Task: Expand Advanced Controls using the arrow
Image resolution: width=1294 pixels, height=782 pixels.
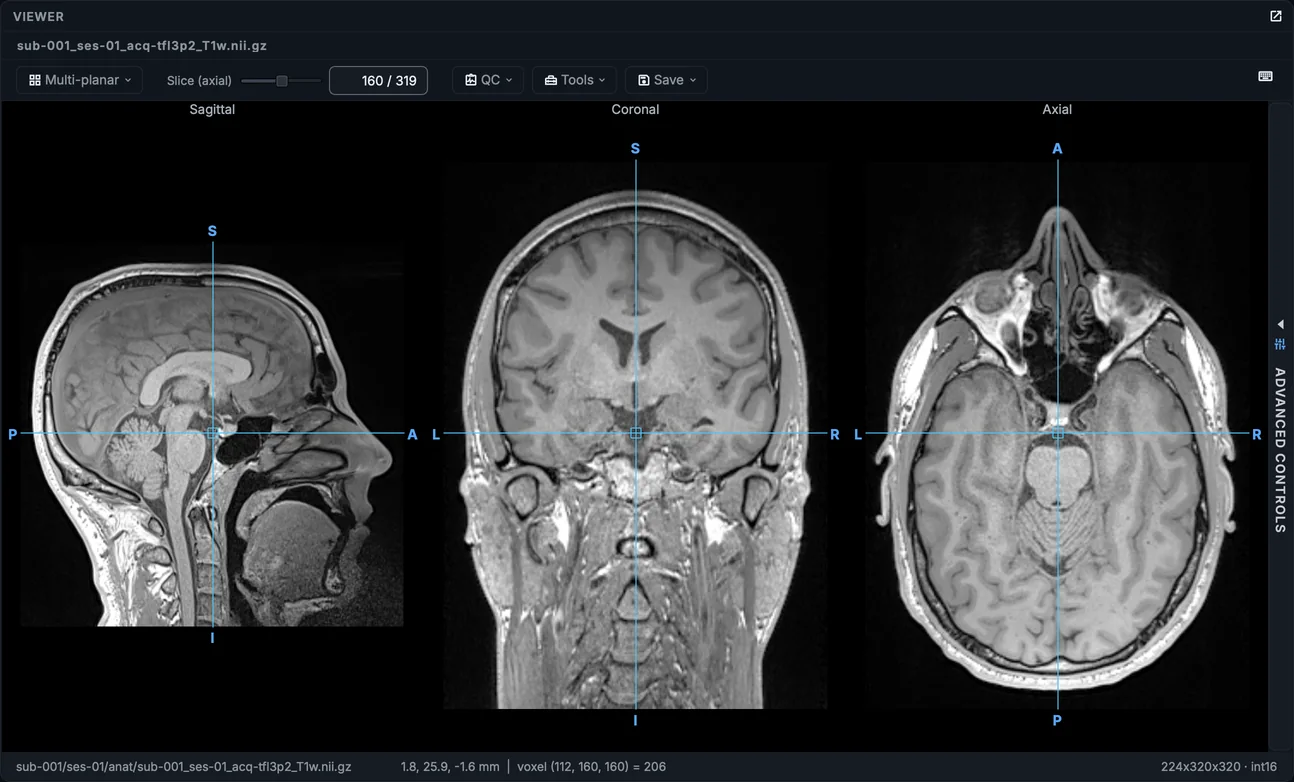Action: (1280, 324)
